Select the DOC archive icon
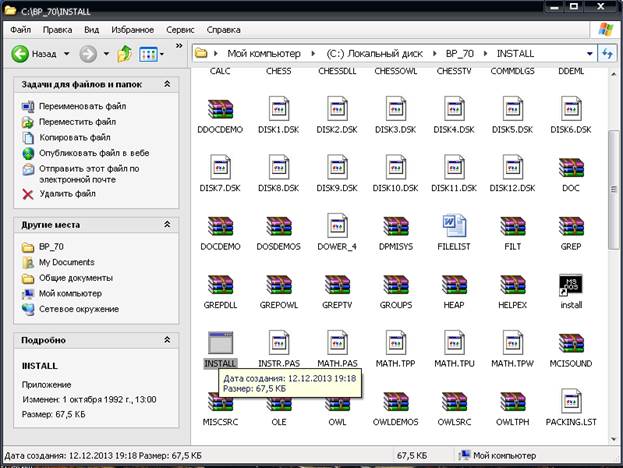Screen dimensions: 623x468 coord(571,167)
